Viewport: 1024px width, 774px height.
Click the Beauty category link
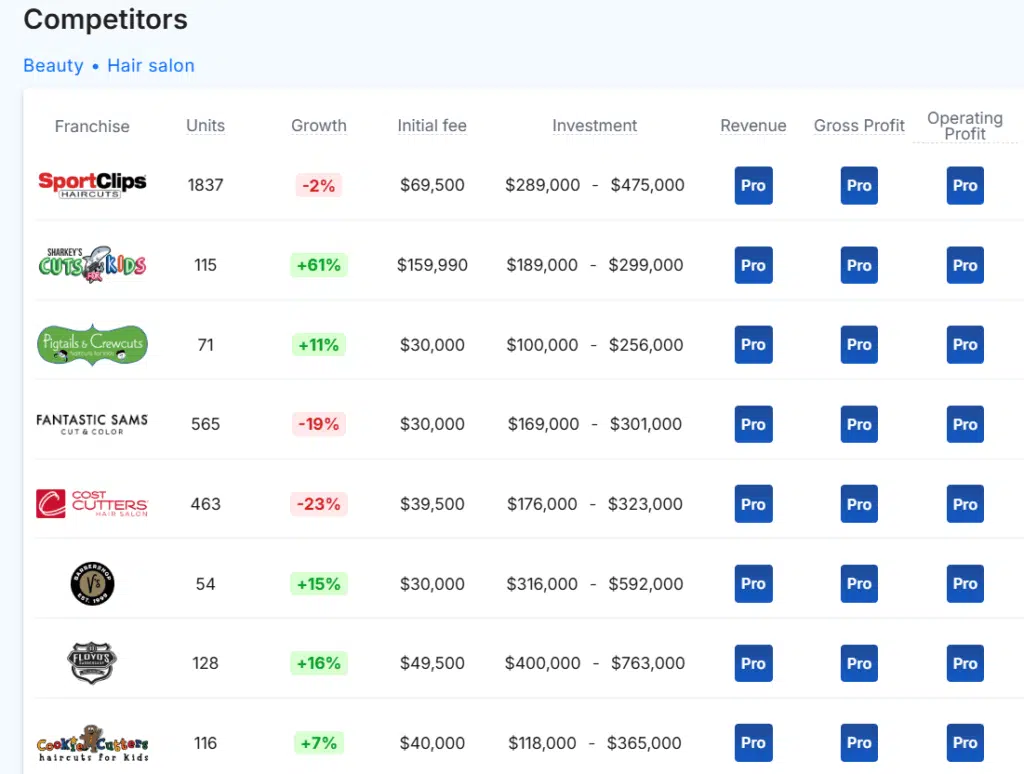(x=53, y=66)
